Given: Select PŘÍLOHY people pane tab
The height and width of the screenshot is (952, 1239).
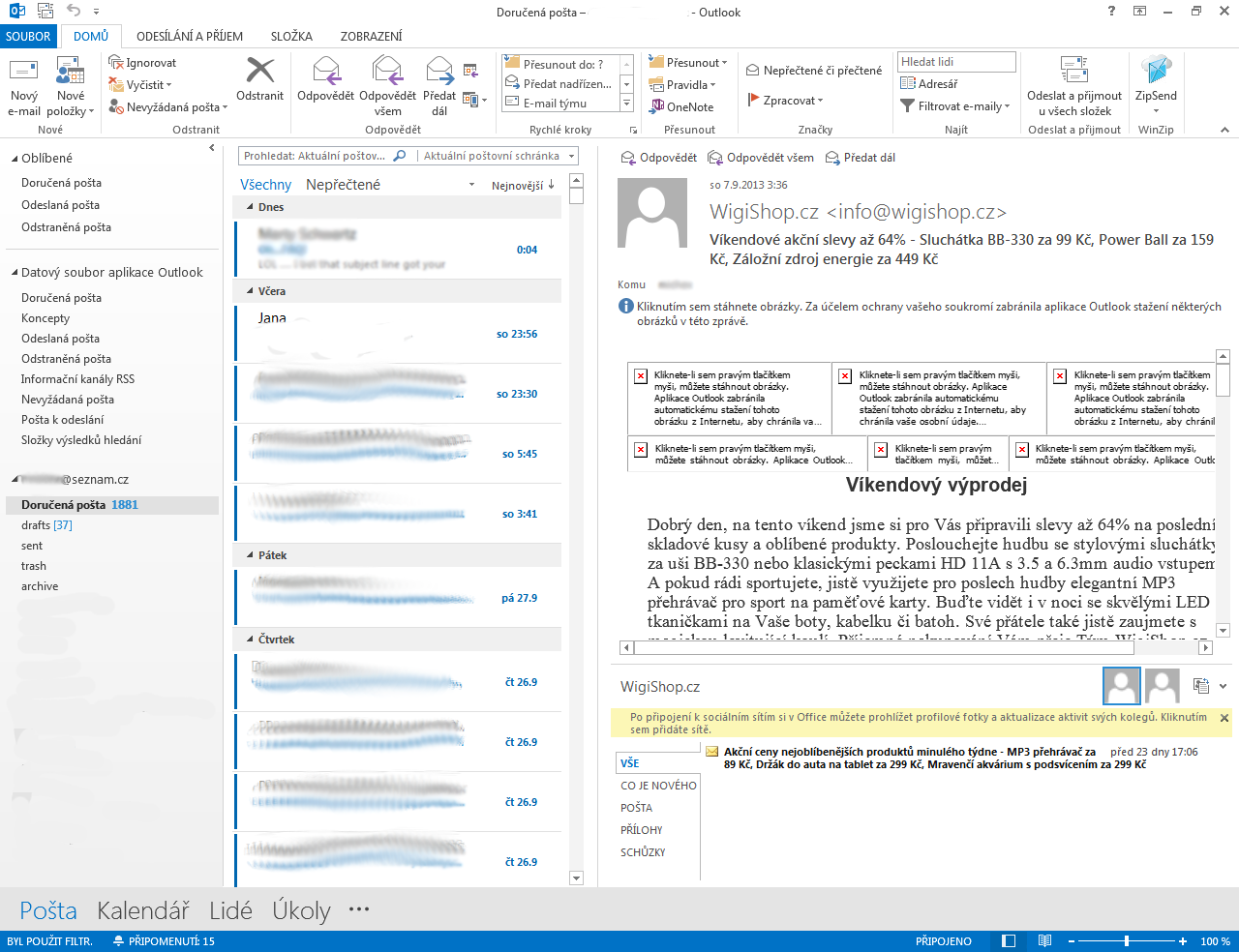Looking at the screenshot, I should click(641, 830).
